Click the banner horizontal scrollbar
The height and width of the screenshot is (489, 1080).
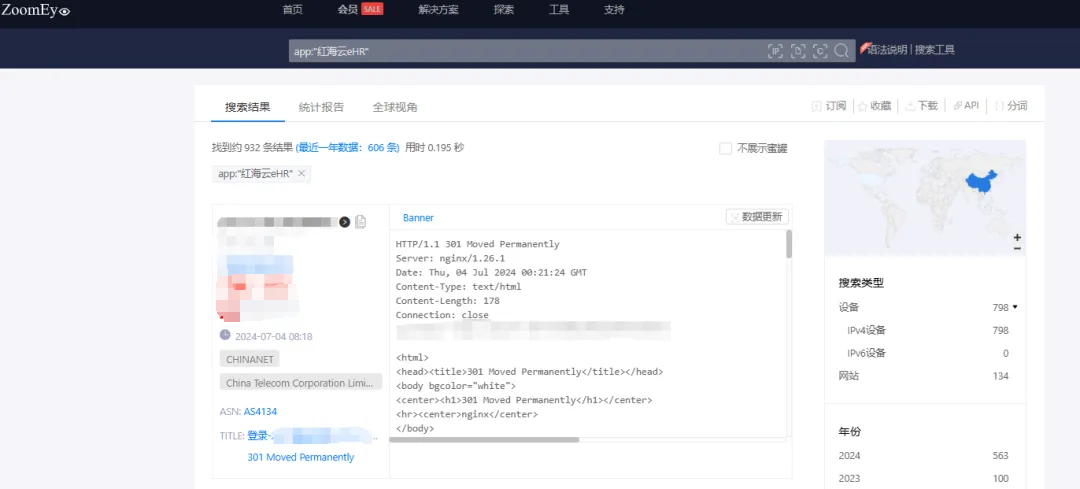(x=485, y=439)
